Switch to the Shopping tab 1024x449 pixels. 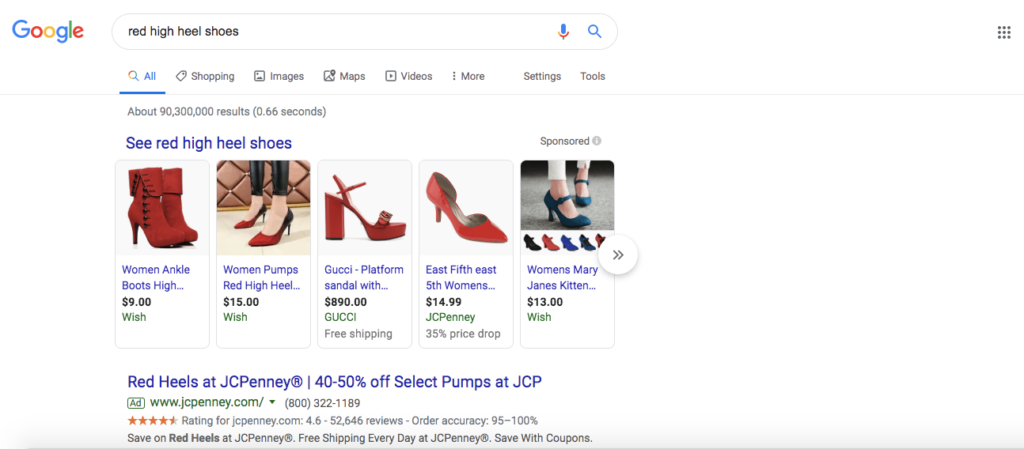coord(205,76)
